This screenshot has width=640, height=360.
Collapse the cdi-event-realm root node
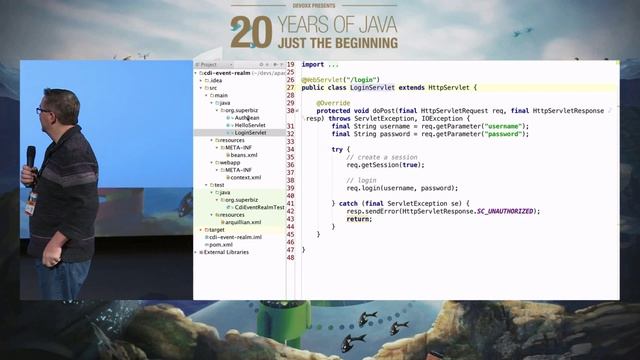[196, 73]
